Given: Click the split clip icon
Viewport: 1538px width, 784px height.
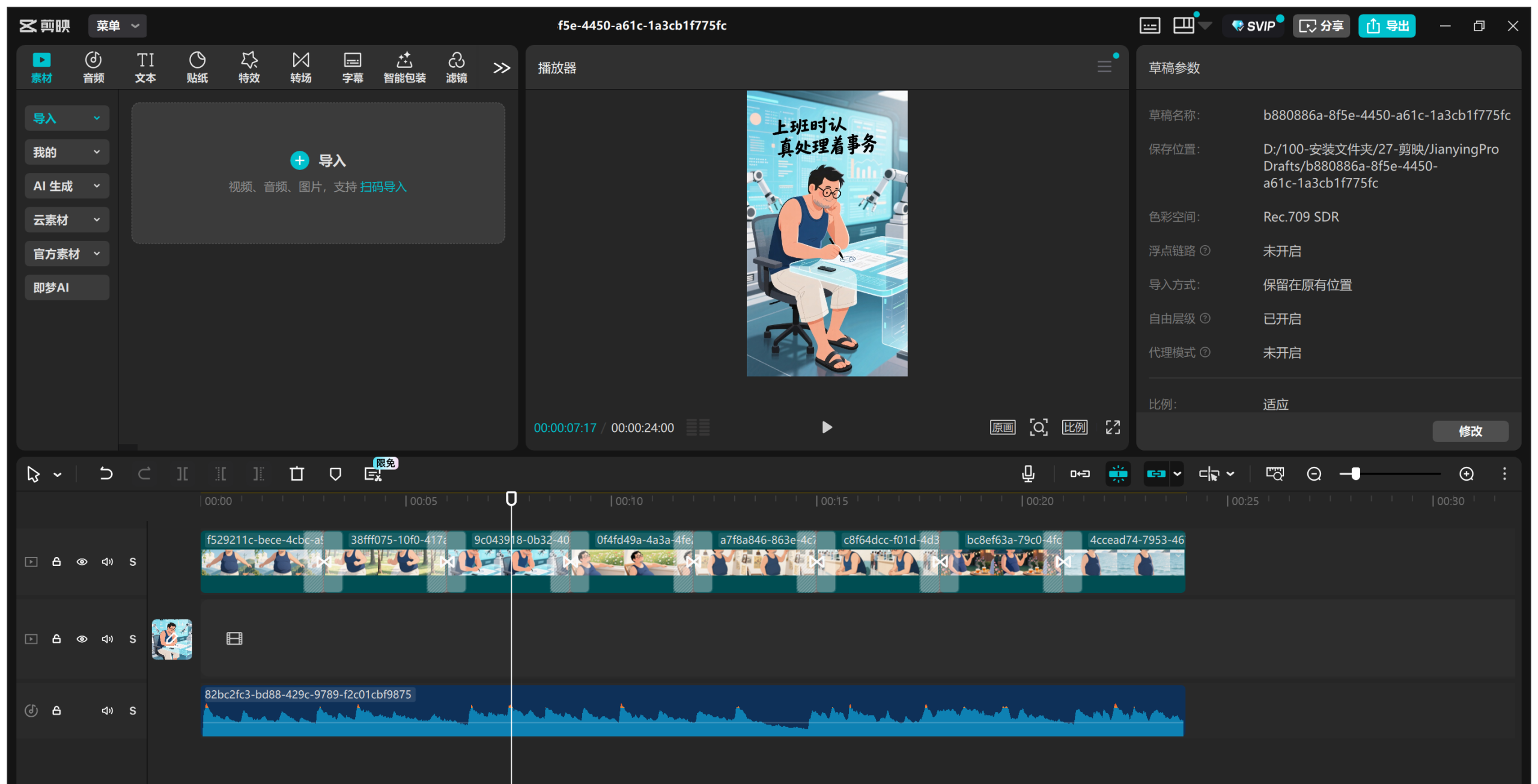Looking at the screenshot, I should tap(183, 474).
